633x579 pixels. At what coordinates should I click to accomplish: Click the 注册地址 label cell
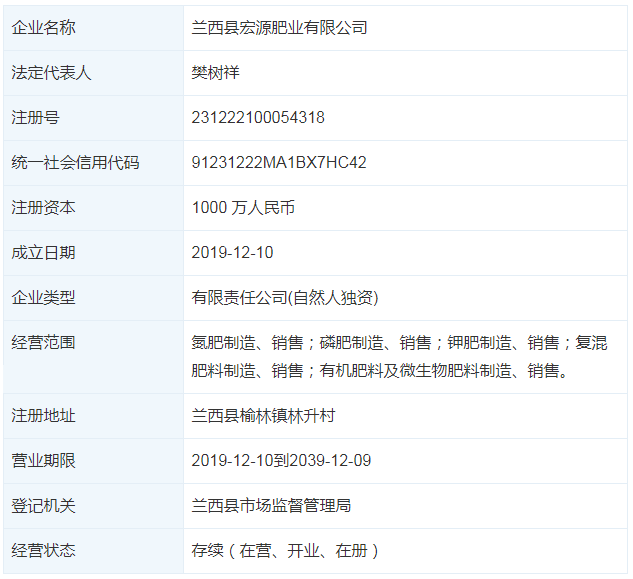pos(43,416)
